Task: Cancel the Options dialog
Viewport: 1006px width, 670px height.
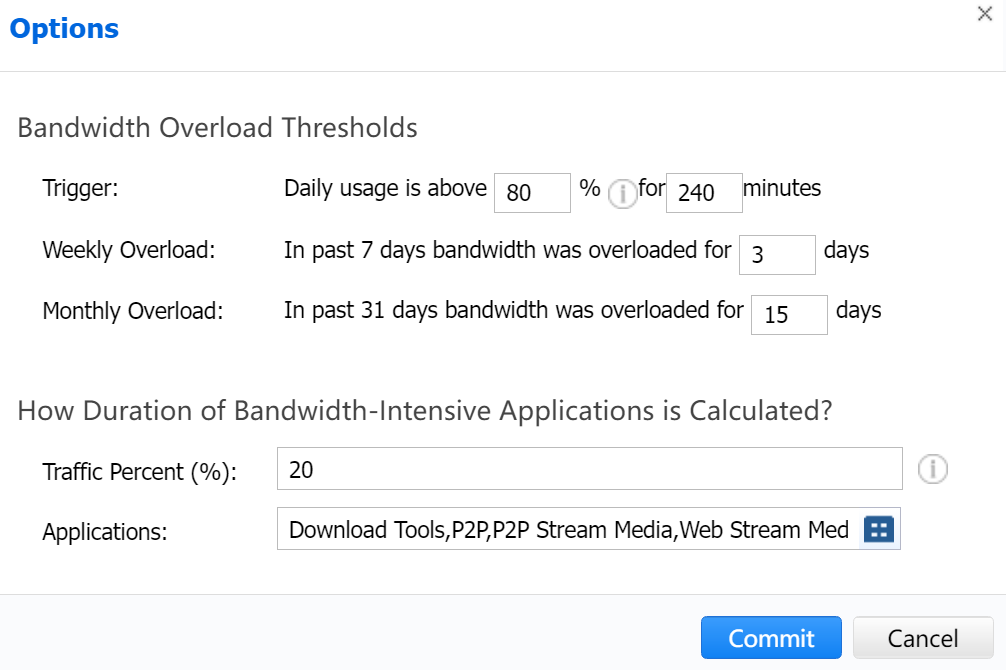Action: [922, 639]
